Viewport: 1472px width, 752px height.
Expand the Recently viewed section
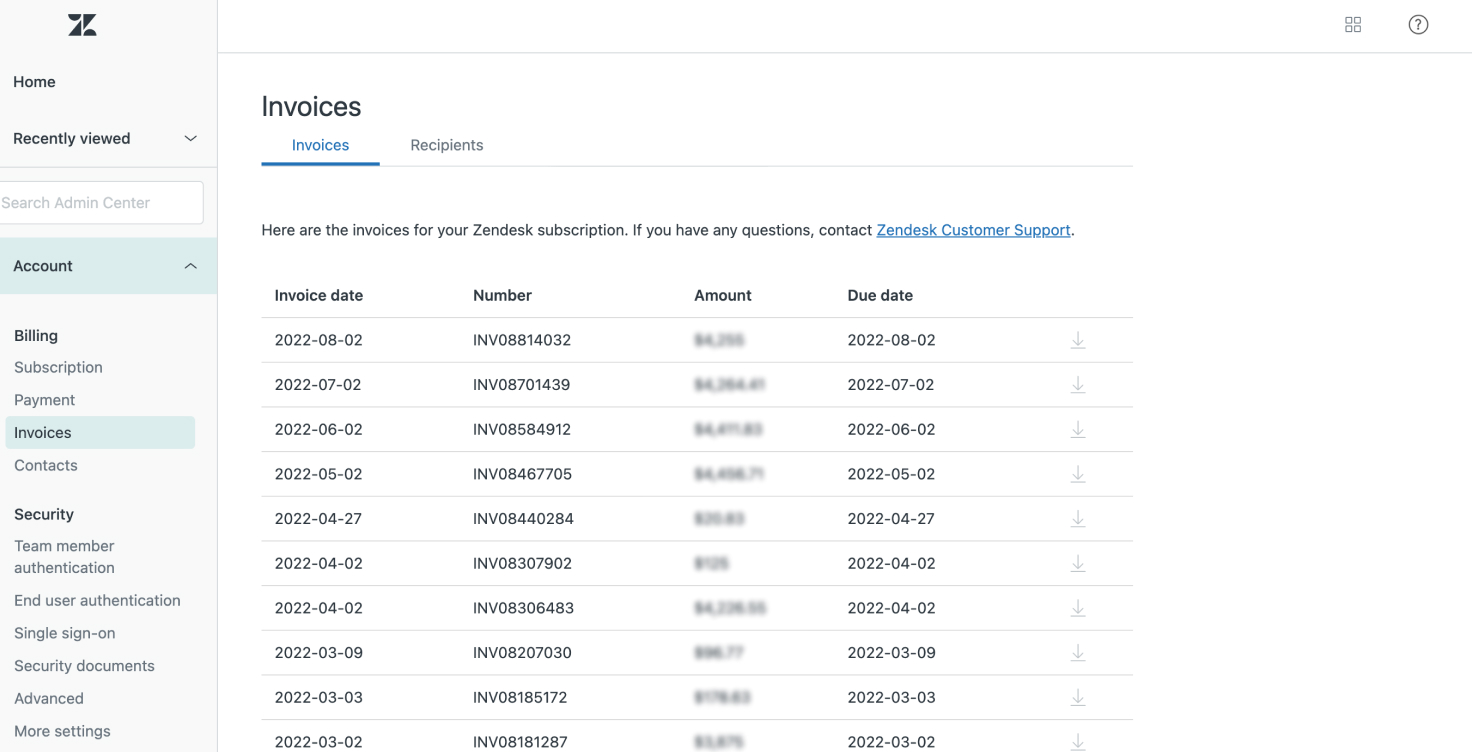coord(190,139)
